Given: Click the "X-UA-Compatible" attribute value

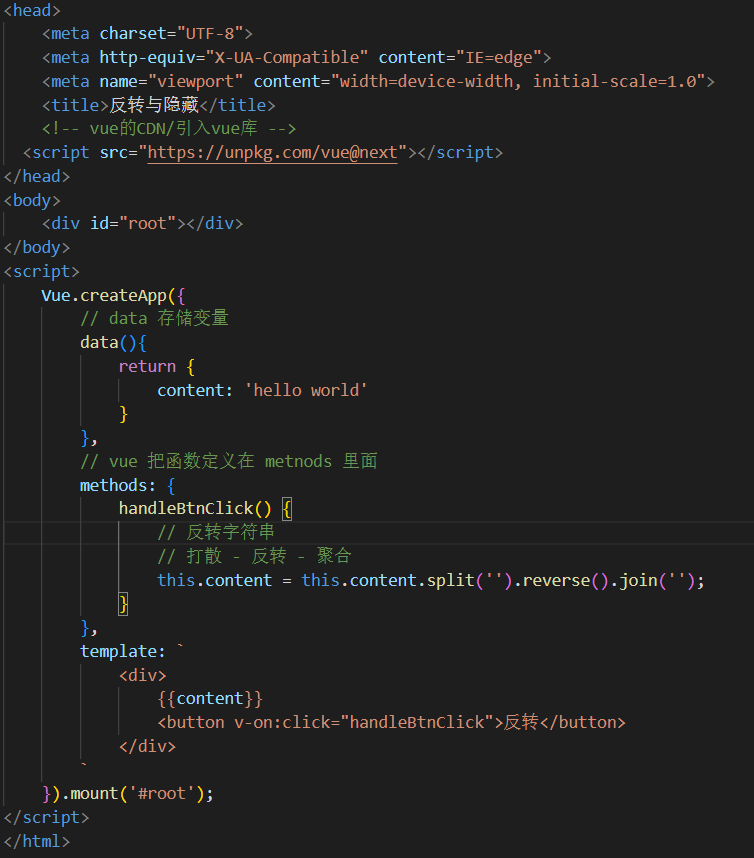Looking at the screenshot, I should pos(286,58).
